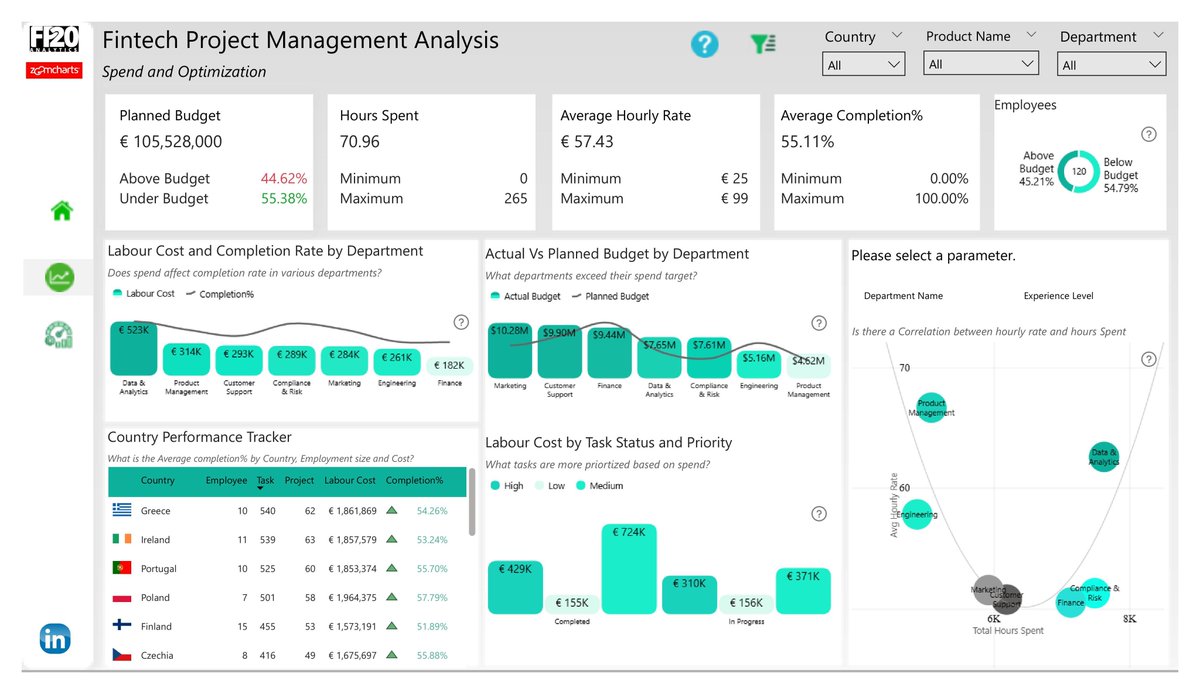Click the blue Help question mark icon
The image size is (1200, 694).
coord(704,44)
